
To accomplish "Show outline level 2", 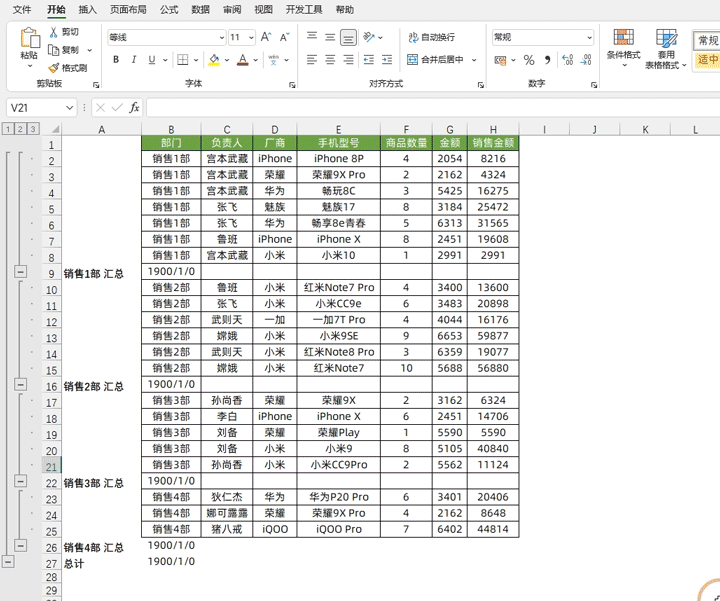I will [x=20, y=129].
